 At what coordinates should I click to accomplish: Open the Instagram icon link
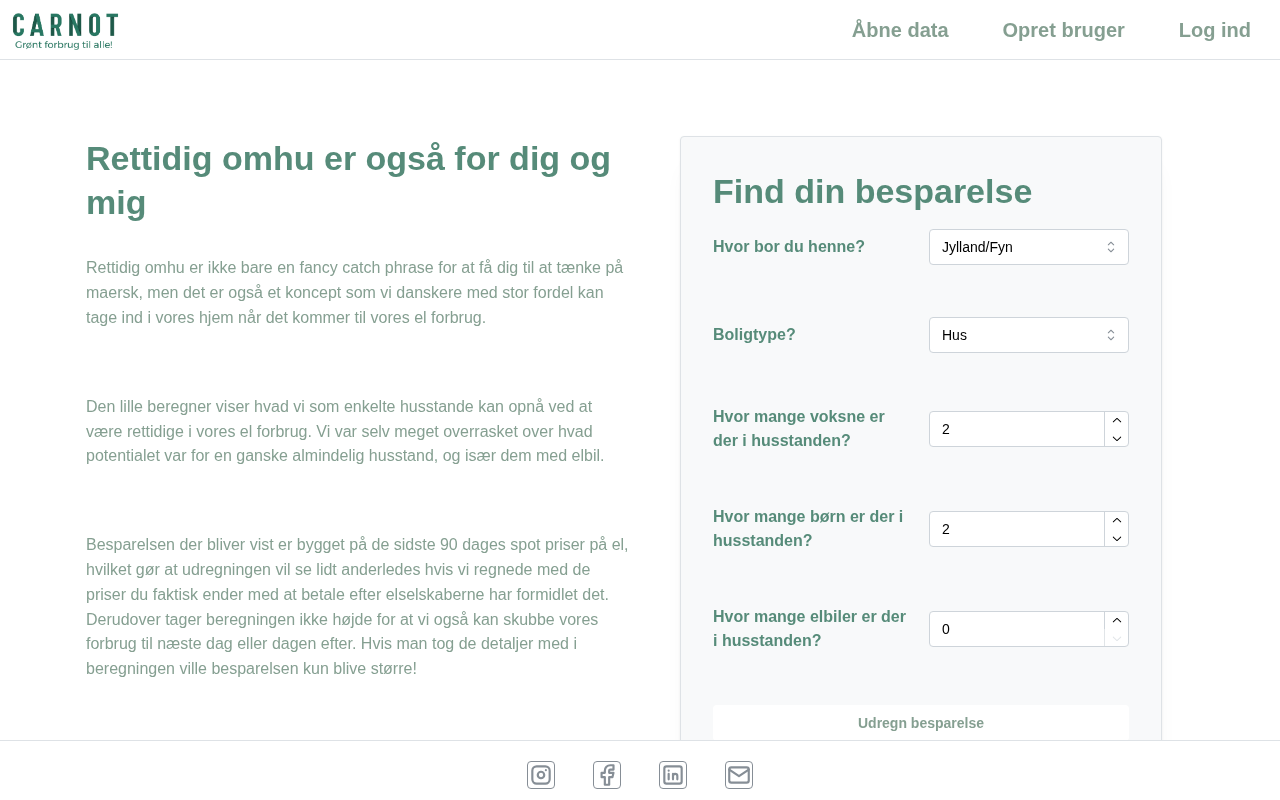click(541, 775)
